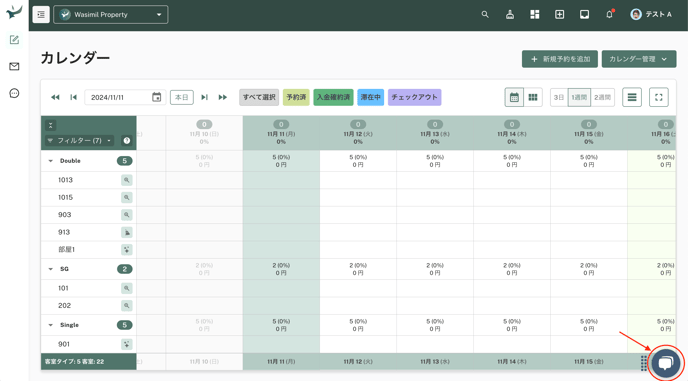Select the 3日 range tab

point(559,97)
